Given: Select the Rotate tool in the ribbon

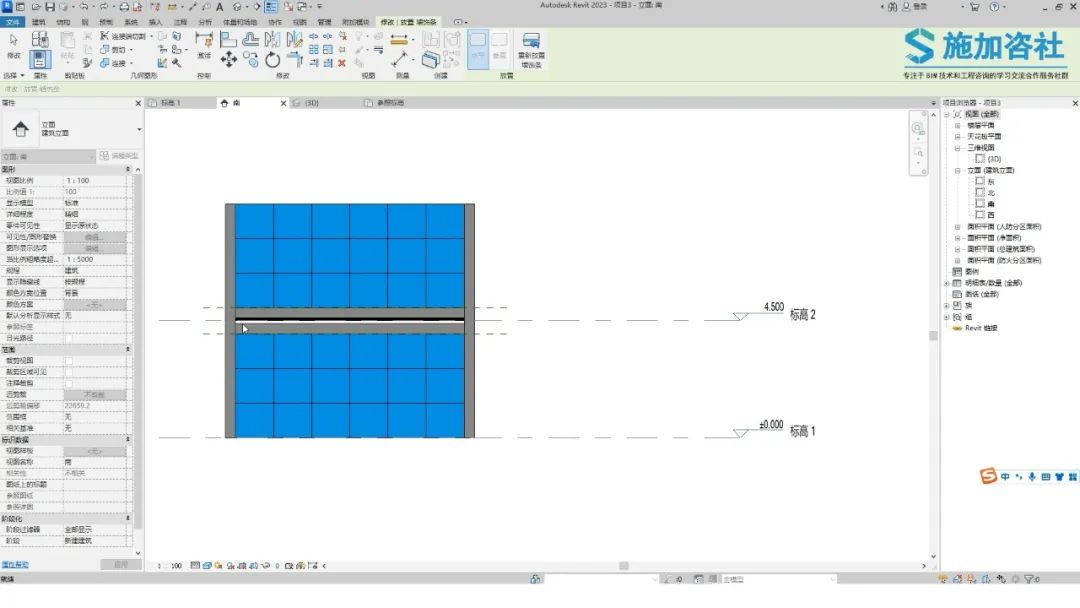Looking at the screenshot, I should [x=273, y=60].
